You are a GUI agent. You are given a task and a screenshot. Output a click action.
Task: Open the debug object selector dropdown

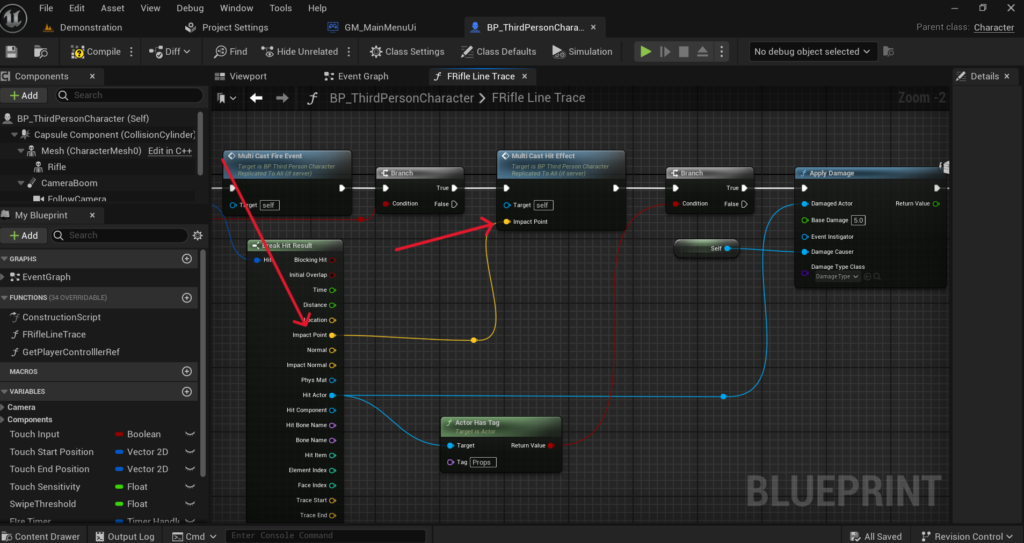click(x=812, y=52)
